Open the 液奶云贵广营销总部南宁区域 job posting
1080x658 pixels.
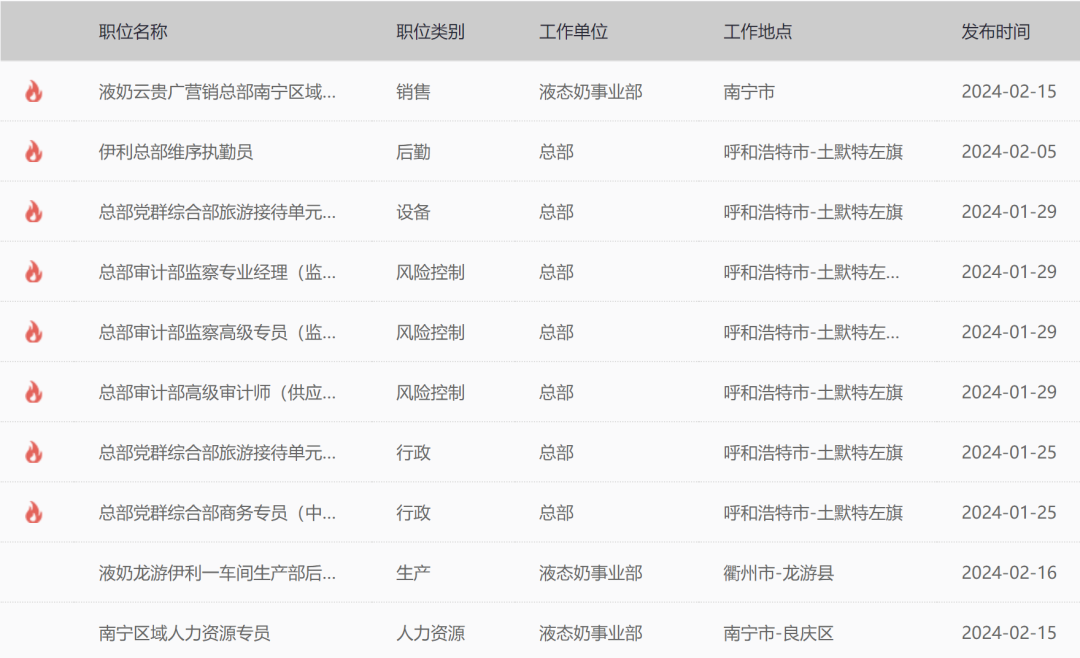click(x=217, y=92)
